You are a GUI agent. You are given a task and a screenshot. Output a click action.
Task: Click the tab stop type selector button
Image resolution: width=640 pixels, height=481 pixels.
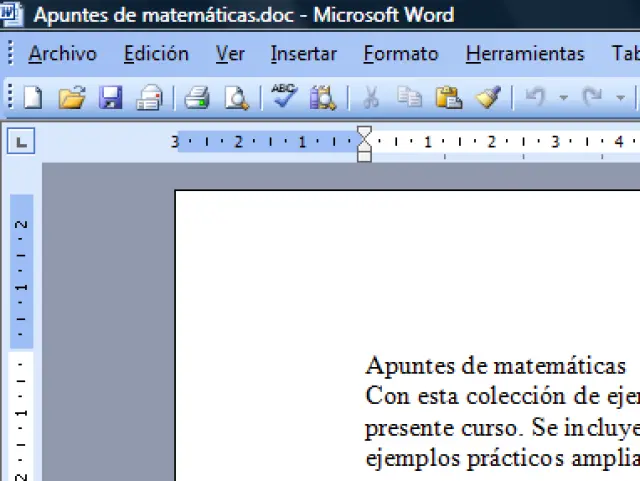pos(21,142)
